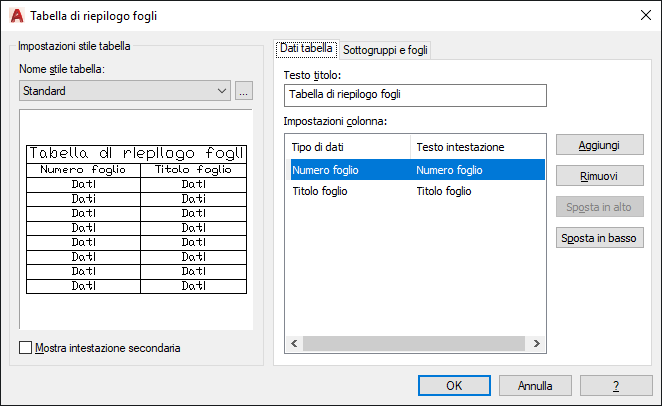
Task: Click the AutoCAD logo icon in title bar
Action: pyautogui.click(x=15, y=16)
